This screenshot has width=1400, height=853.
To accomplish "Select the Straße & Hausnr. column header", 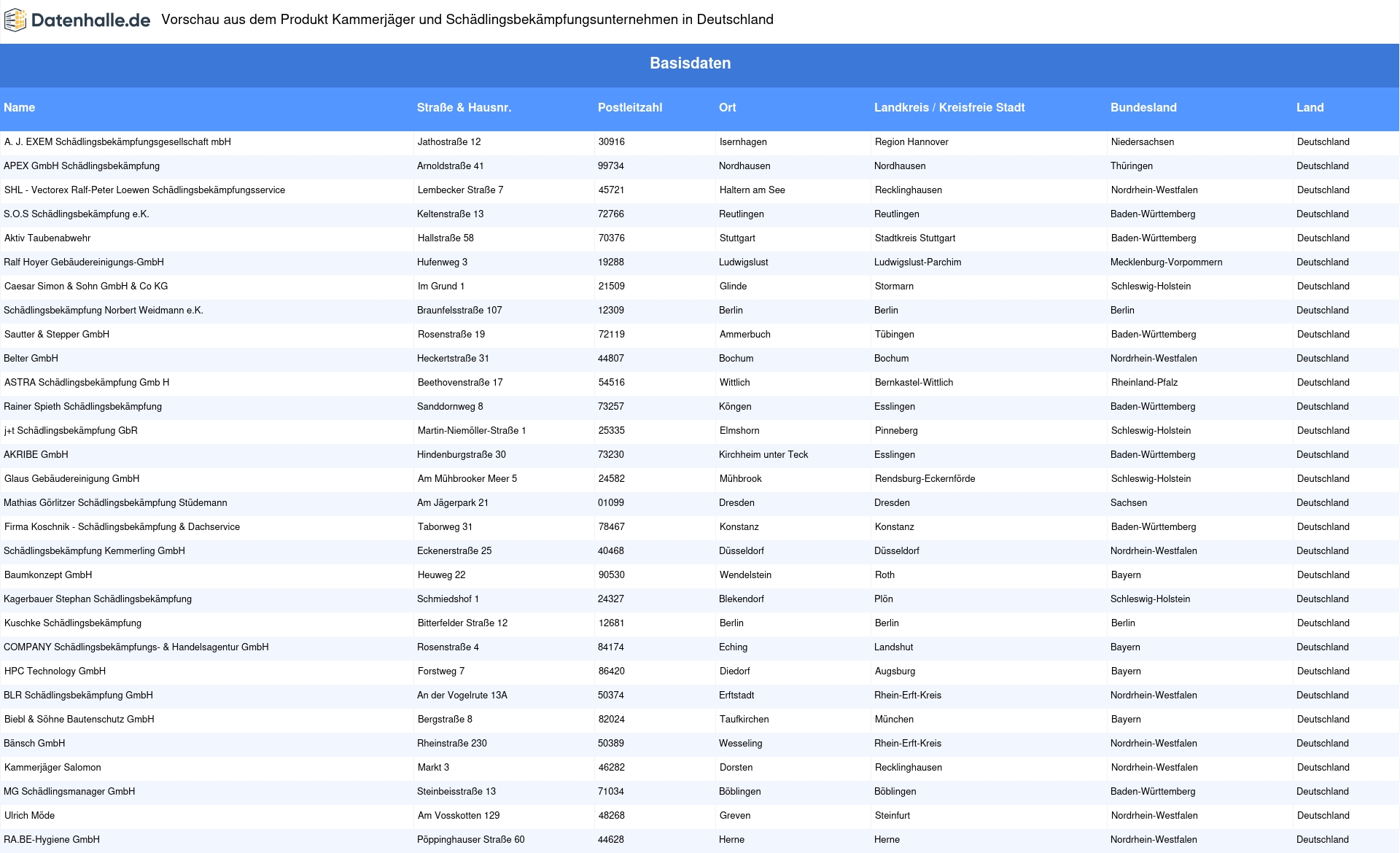I will pyautogui.click(x=464, y=107).
